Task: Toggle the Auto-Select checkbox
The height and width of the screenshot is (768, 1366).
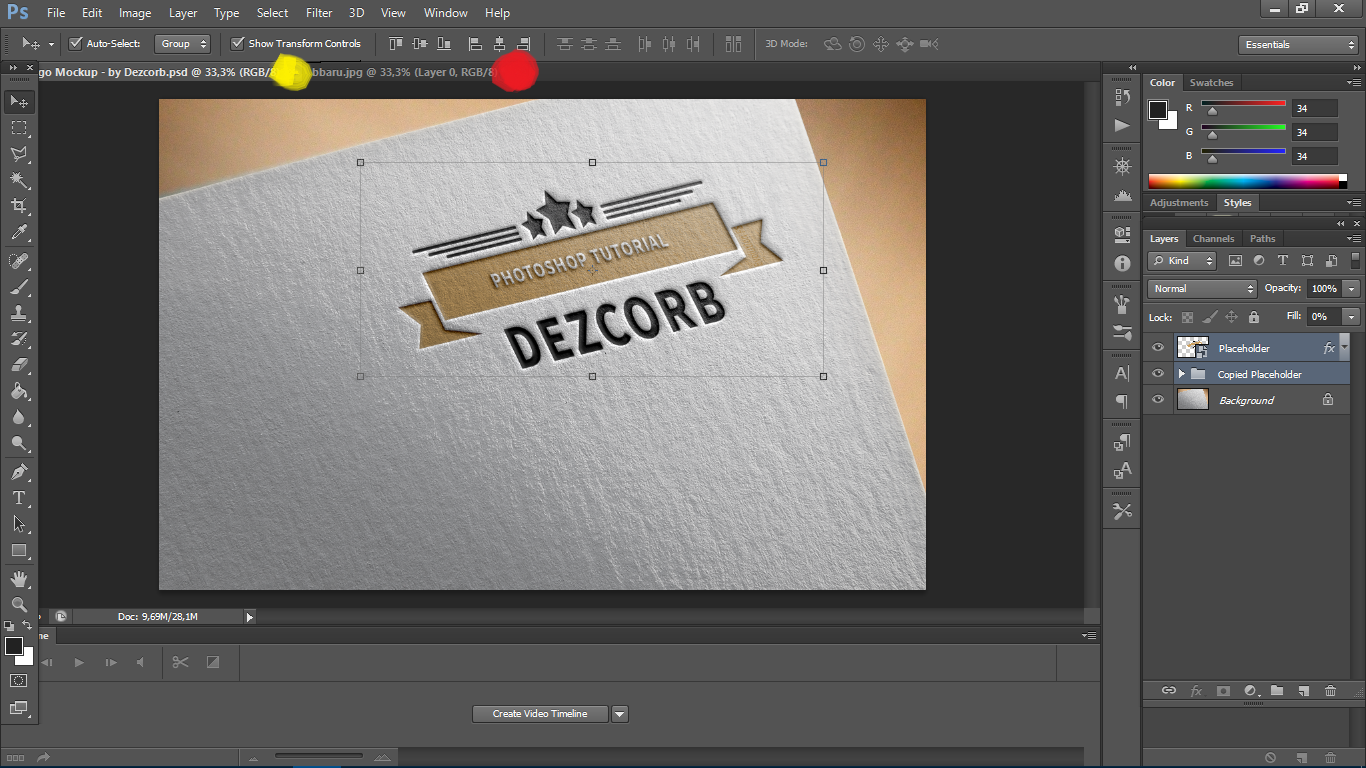Action: 75,44
